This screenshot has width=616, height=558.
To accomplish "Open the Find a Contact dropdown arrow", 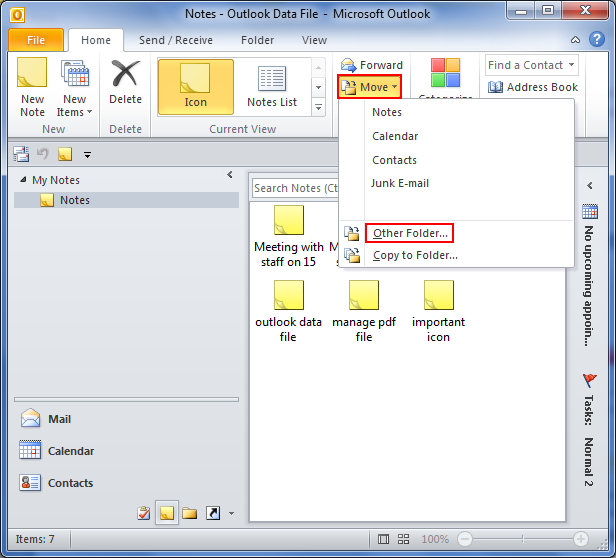I will (572, 65).
